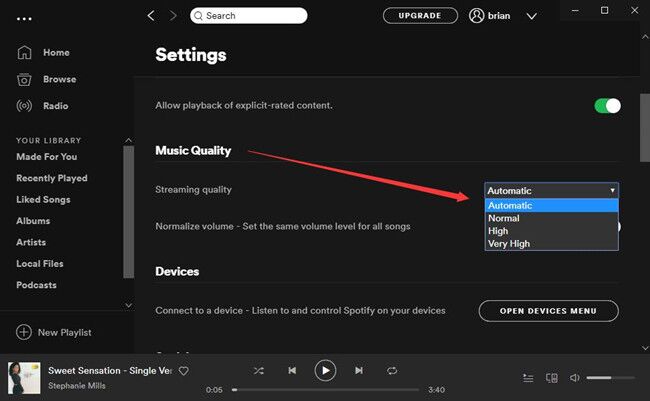Go back with the left arrow
Viewport: 650px width, 401px height.
point(151,16)
